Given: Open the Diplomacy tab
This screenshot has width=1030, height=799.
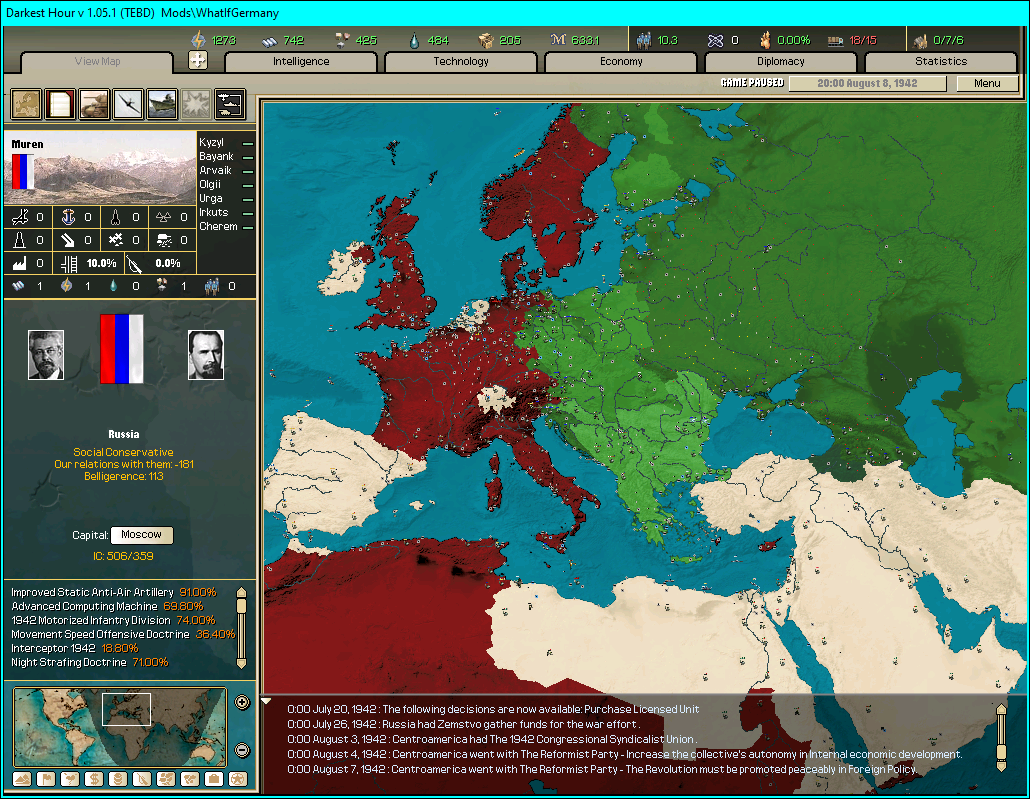Looking at the screenshot, I should (x=780, y=61).
